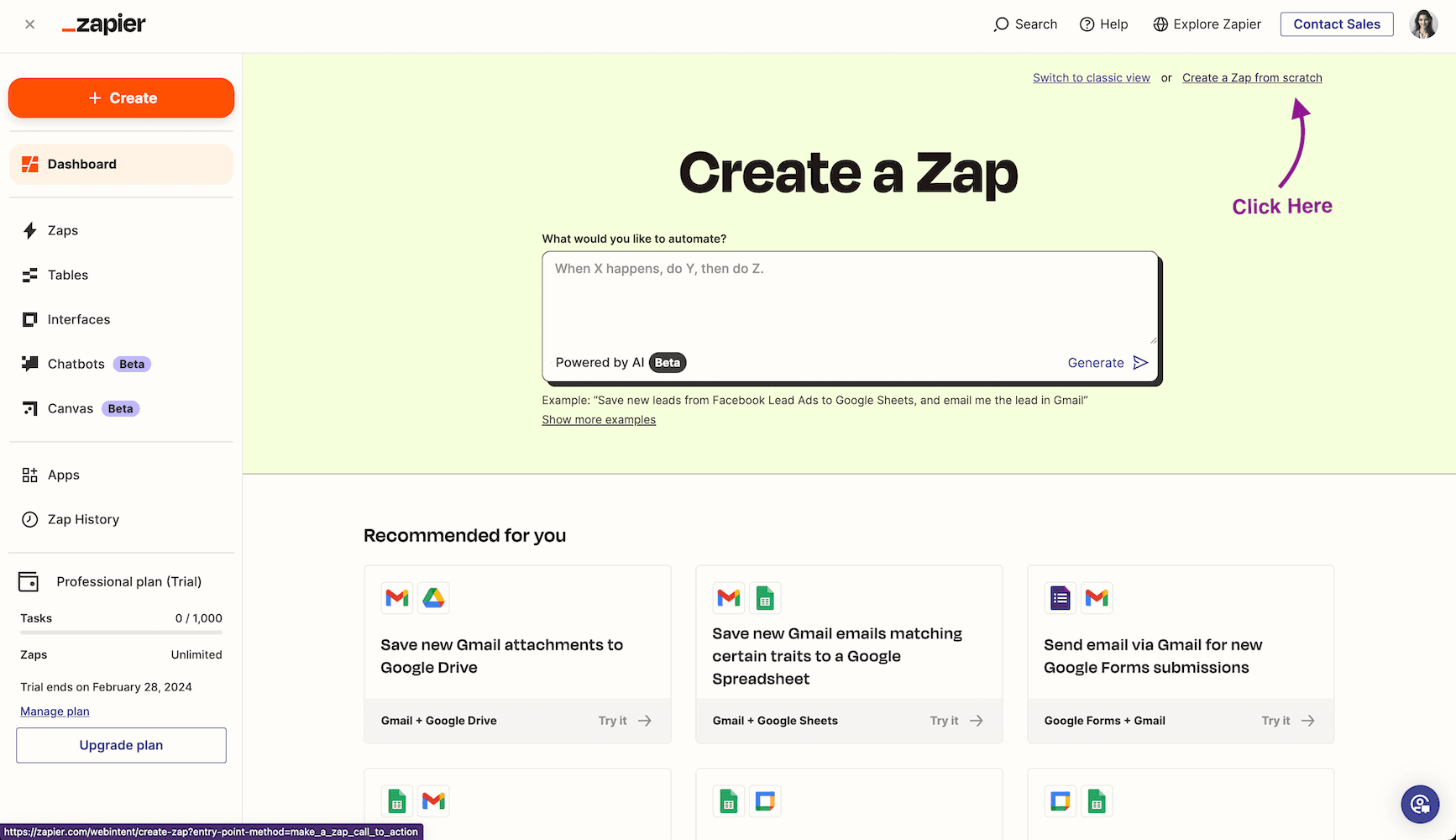The width and height of the screenshot is (1456, 840).
Task: Click the resize handle of the text area
Action: coord(1153,339)
